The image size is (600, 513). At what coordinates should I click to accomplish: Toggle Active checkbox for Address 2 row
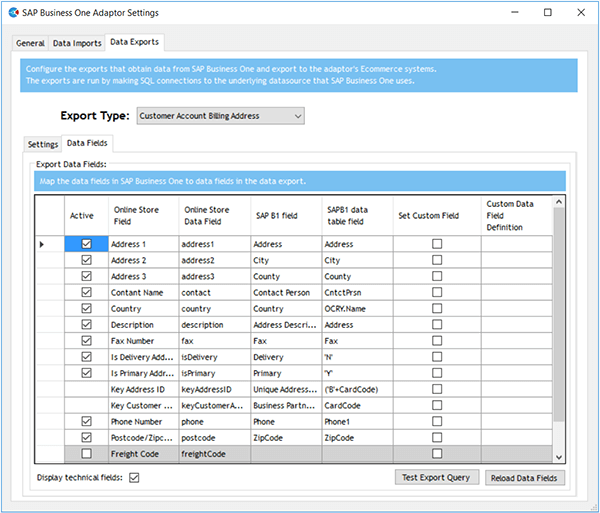tap(86, 260)
